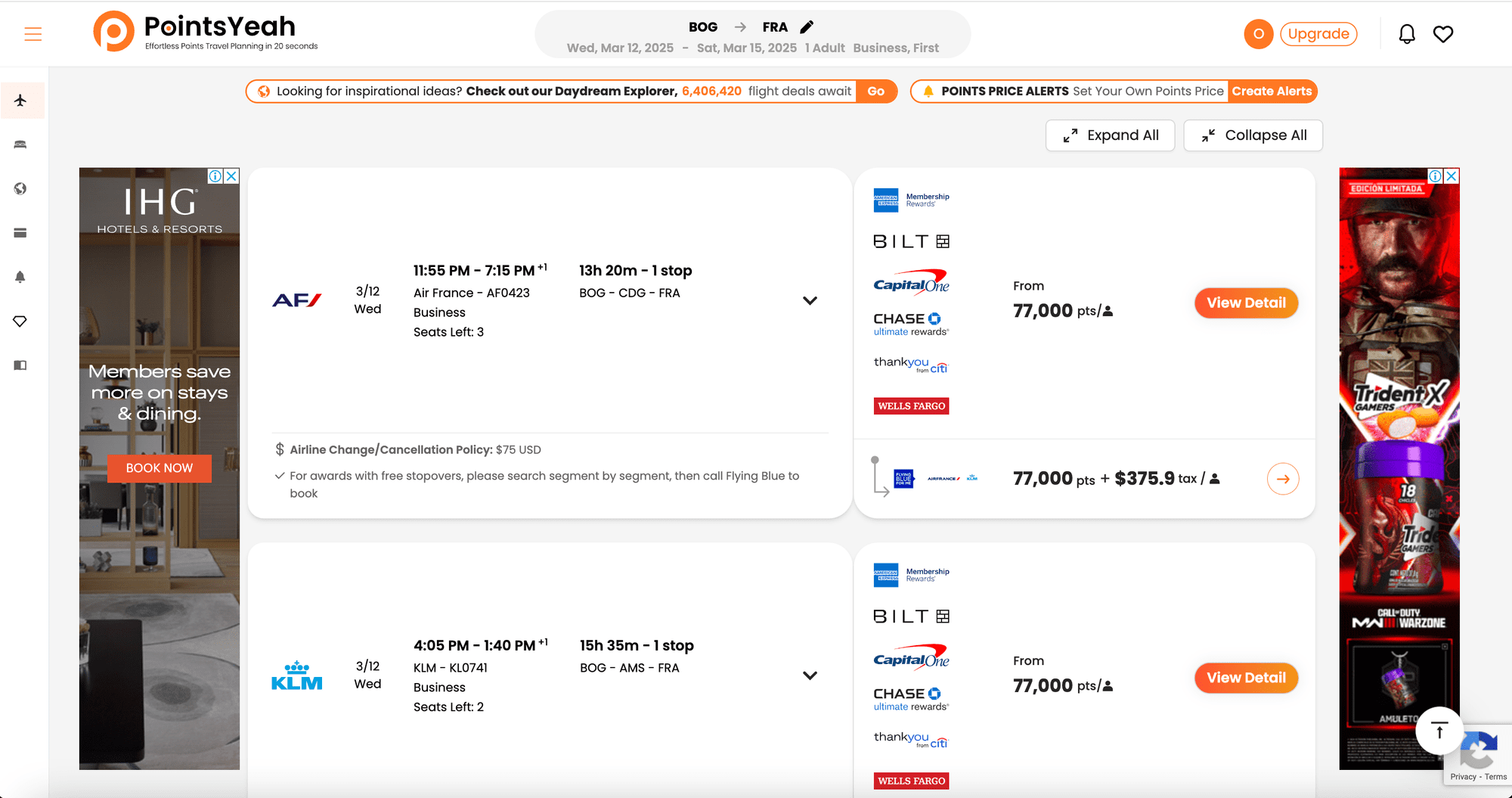Click Chase logo in KLM card
1512x798 pixels.
(x=911, y=699)
